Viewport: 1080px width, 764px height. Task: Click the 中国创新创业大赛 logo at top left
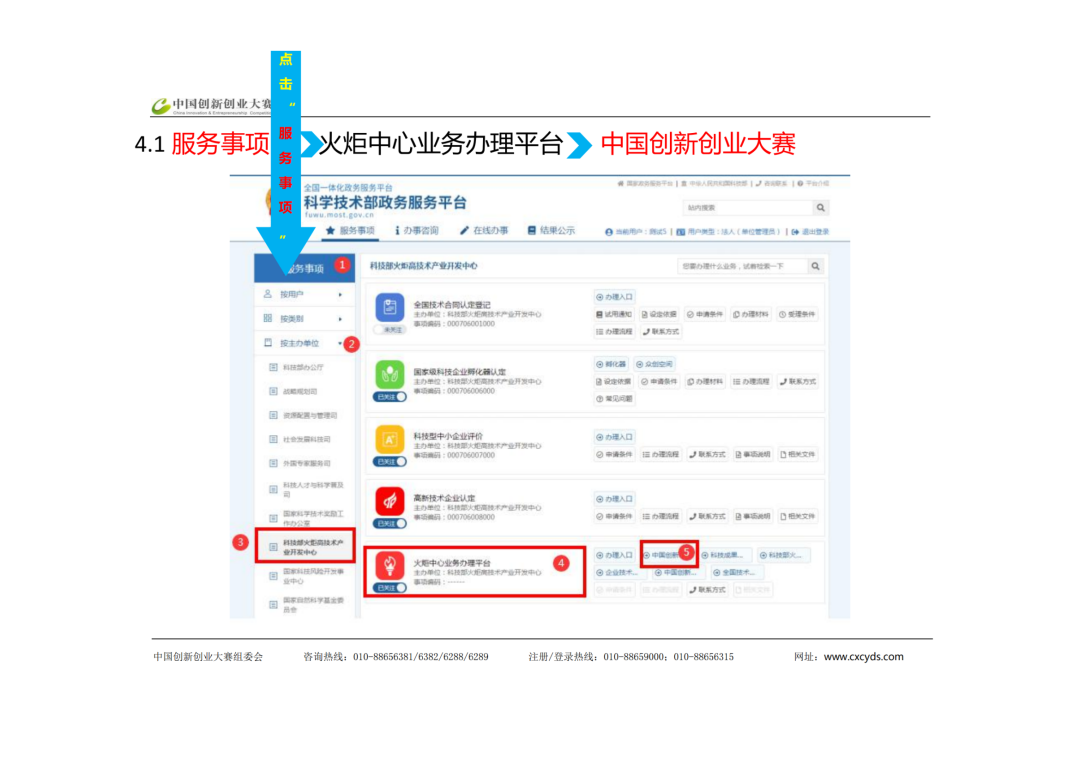(x=211, y=105)
